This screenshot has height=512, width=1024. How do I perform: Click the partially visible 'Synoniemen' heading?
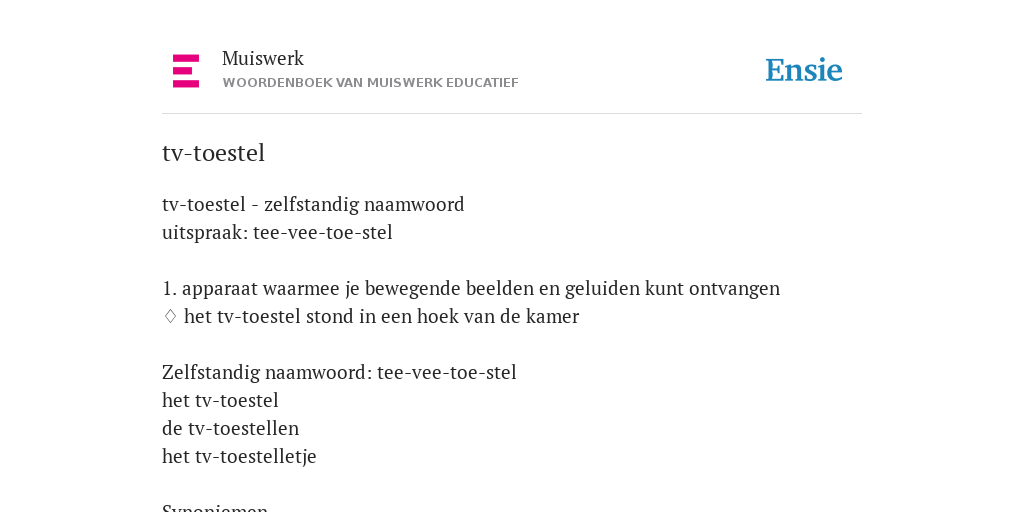pyautogui.click(x=215, y=507)
